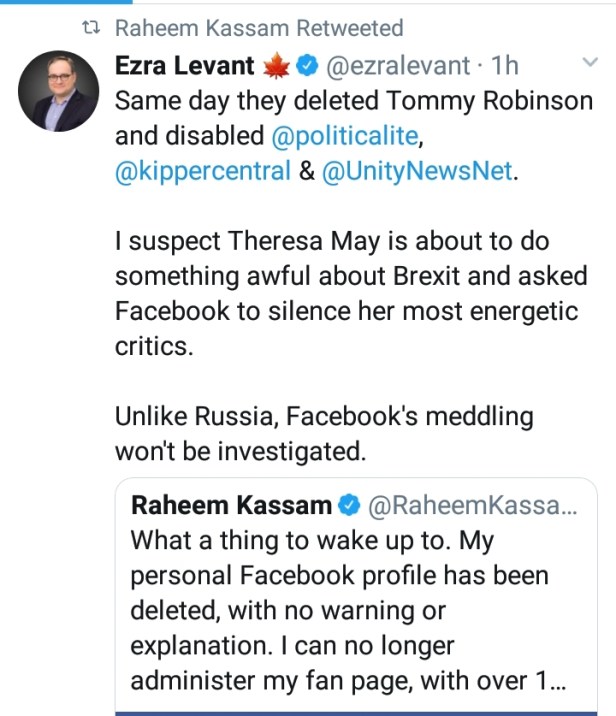This screenshot has height=716, width=616.
Task: Click Ezra Levant's blue verified badge
Action: [x=309, y=67]
